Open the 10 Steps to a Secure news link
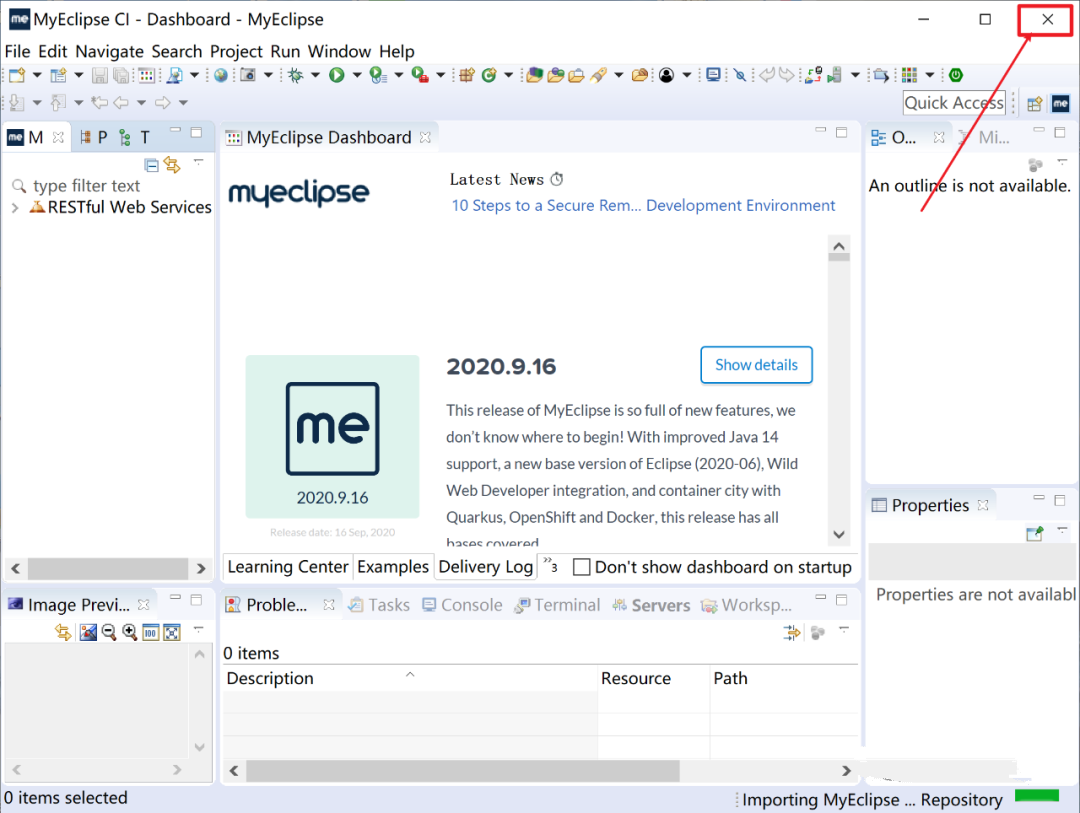The height and width of the screenshot is (813, 1080). pyautogui.click(x=643, y=205)
